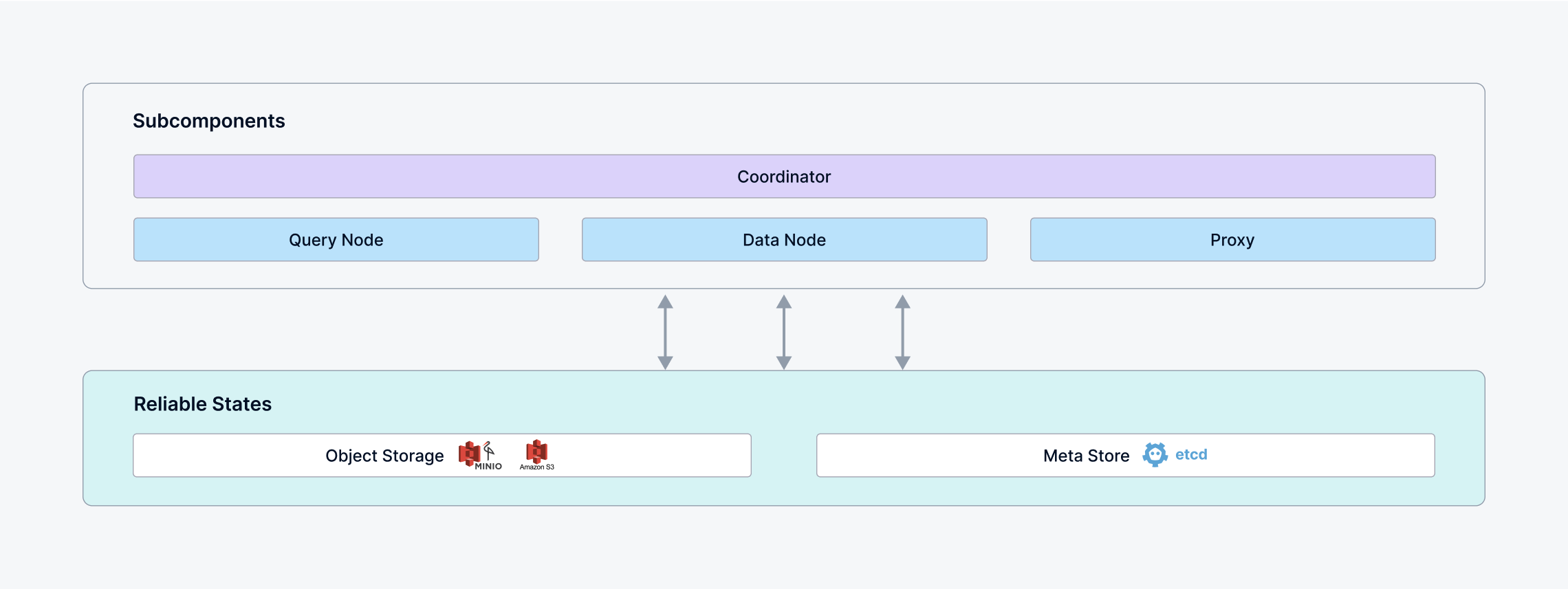Click downward arrowhead of the leftmost arrow
Screen dimensions: 1568x589
coord(665,362)
